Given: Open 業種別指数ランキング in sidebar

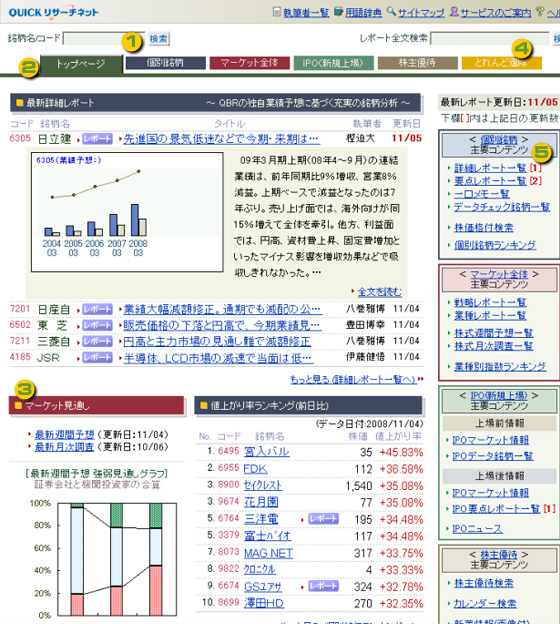Looking at the screenshot, I should coord(500,367).
